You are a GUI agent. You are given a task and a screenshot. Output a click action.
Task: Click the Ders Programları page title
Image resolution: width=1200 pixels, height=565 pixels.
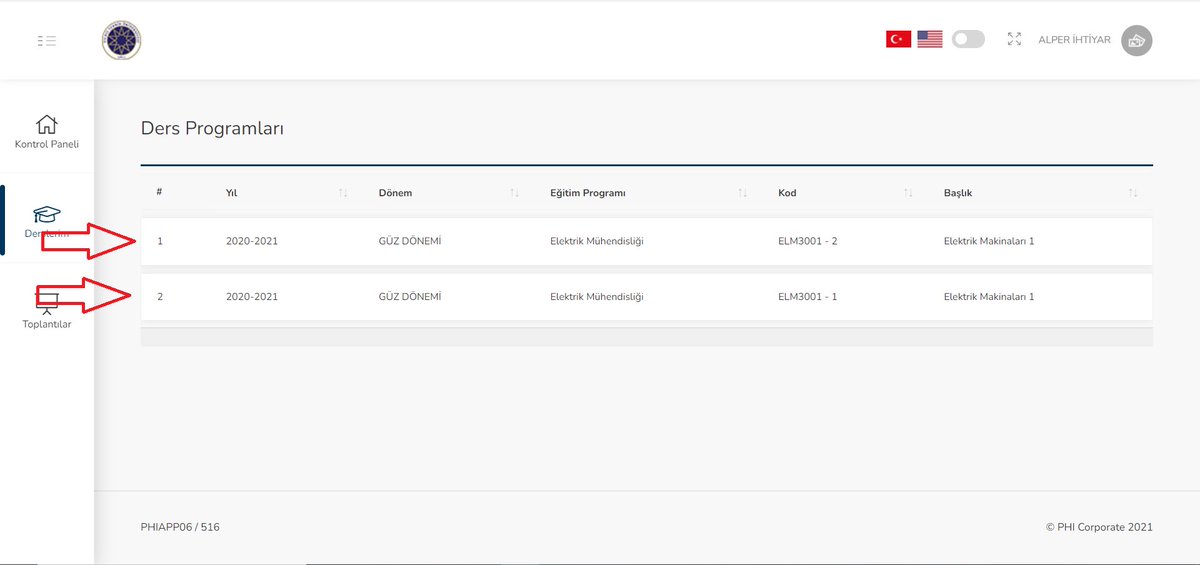point(212,129)
